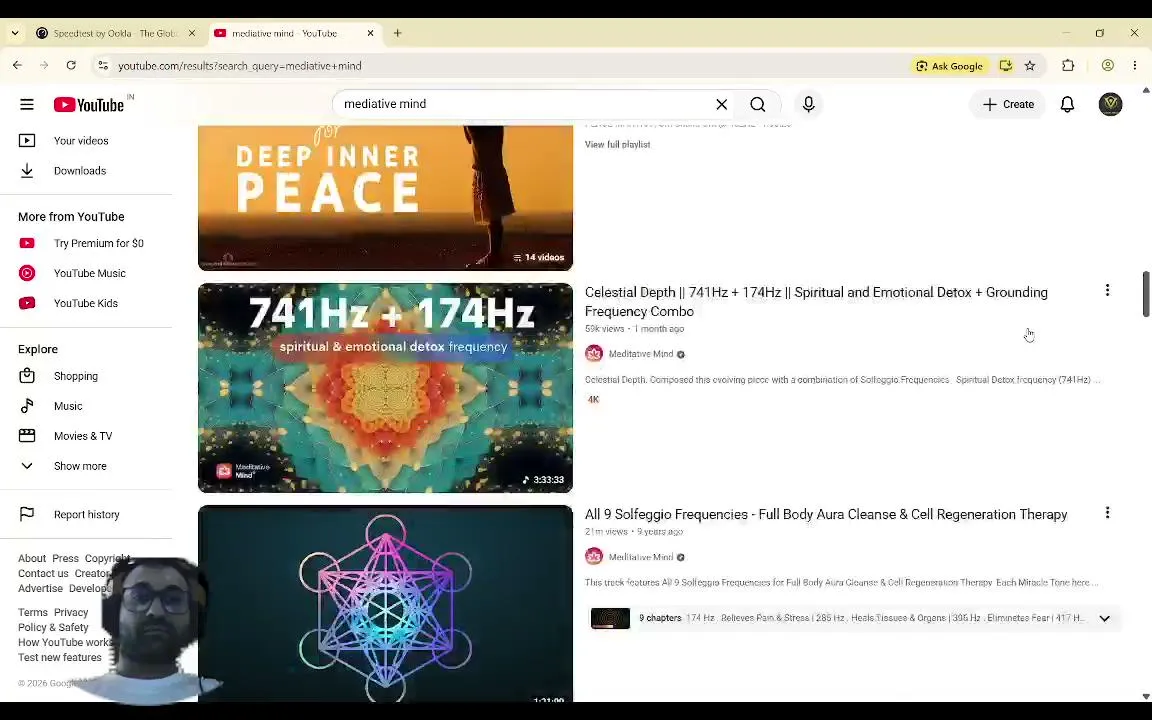The image size is (1152, 720).
Task: Go back with browser back arrow
Action: (18, 65)
